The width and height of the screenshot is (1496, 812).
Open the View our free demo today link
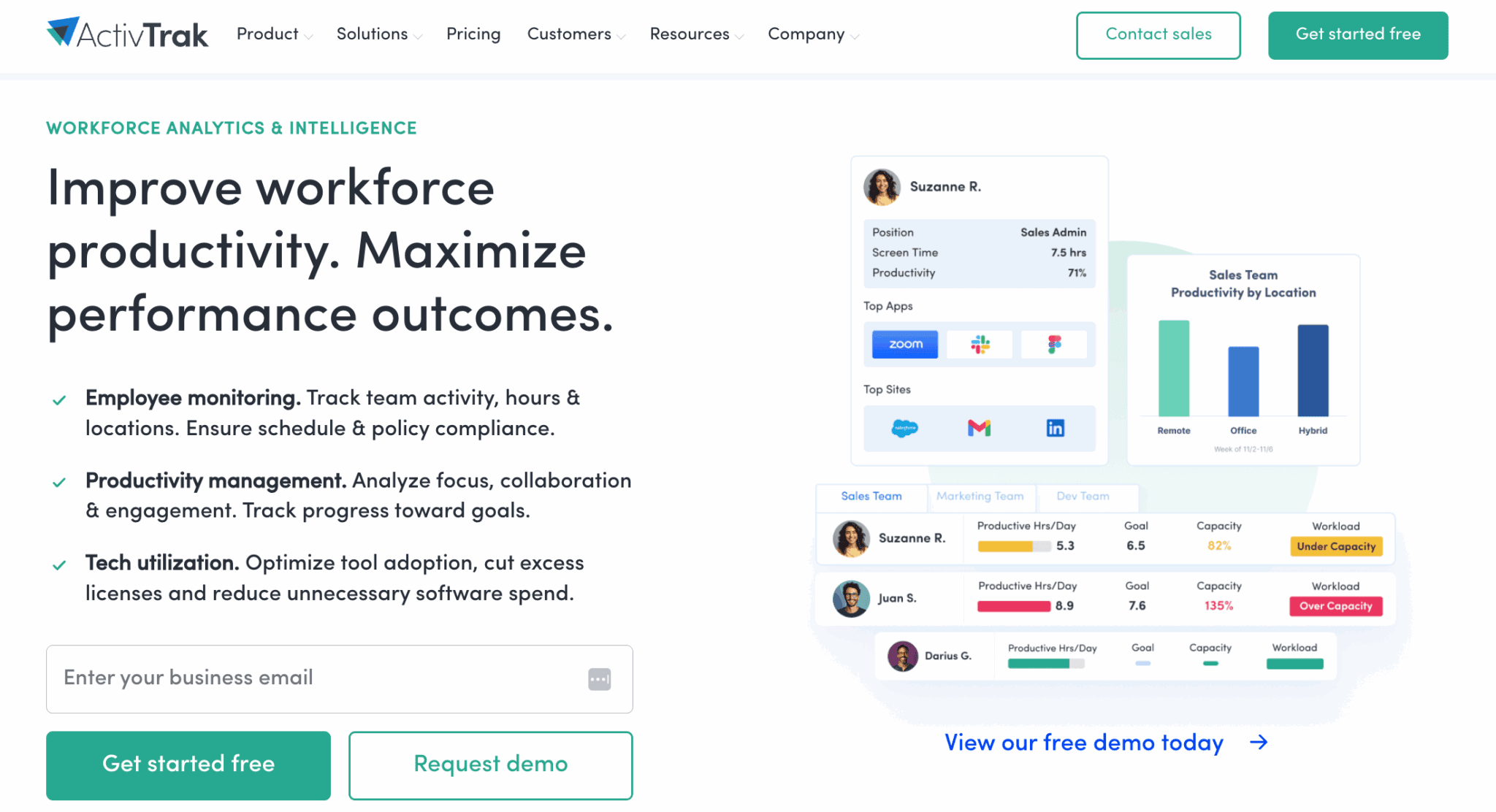pos(1083,743)
